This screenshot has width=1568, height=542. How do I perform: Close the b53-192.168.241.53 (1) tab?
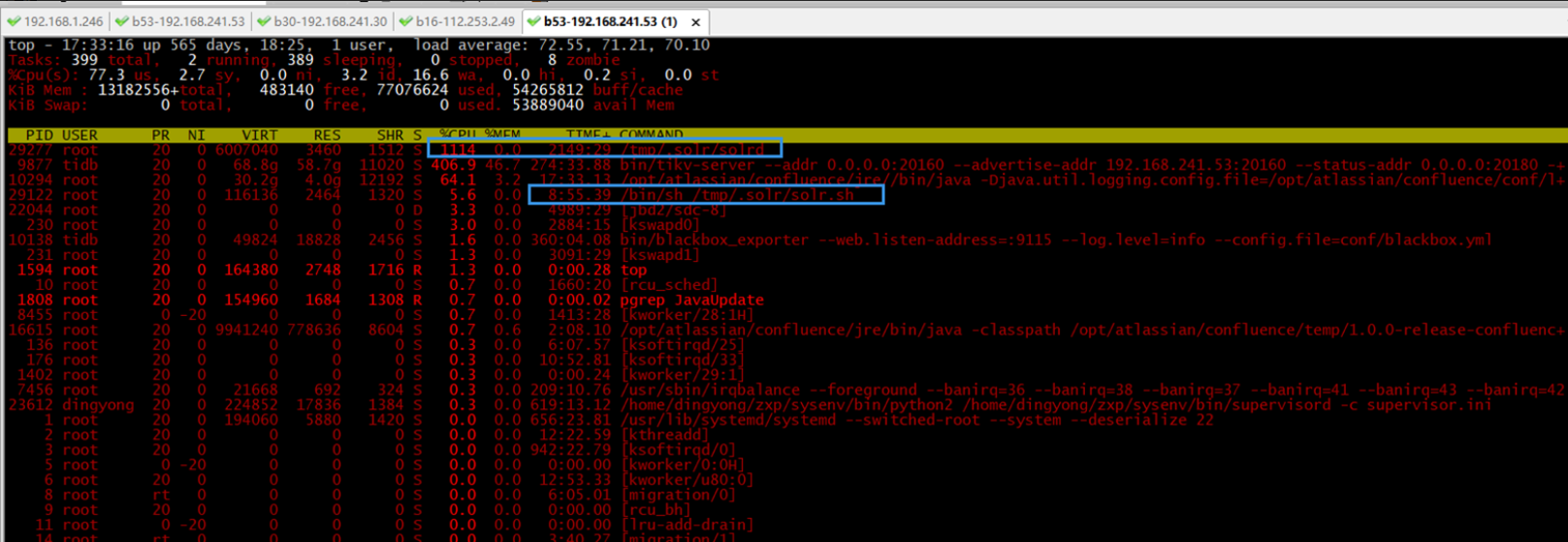(x=695, y=21)
